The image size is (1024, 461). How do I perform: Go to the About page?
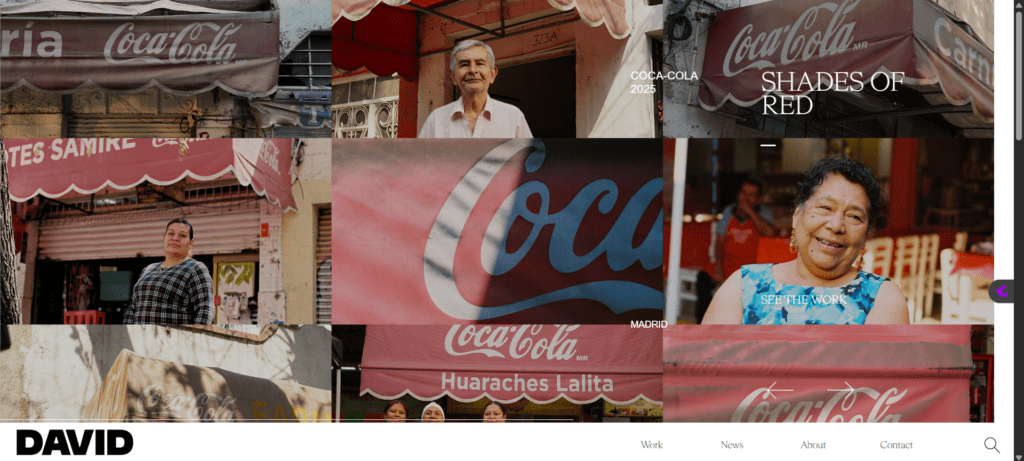(812, 445)
